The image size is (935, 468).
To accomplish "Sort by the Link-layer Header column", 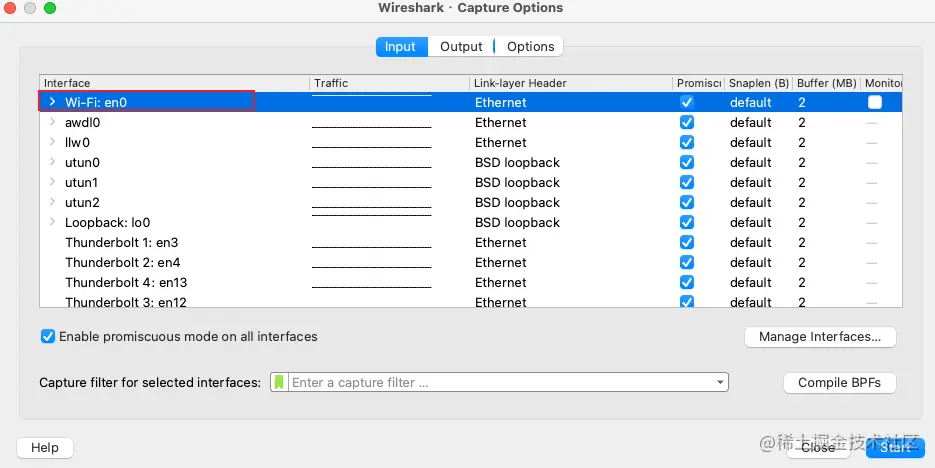I will click(x=571, y=83).
